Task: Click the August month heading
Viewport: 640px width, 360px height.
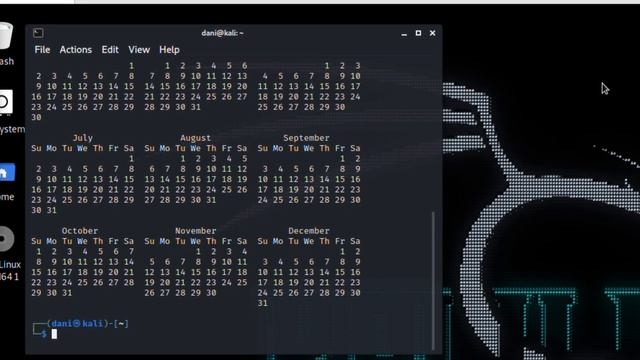Action: 196,138
